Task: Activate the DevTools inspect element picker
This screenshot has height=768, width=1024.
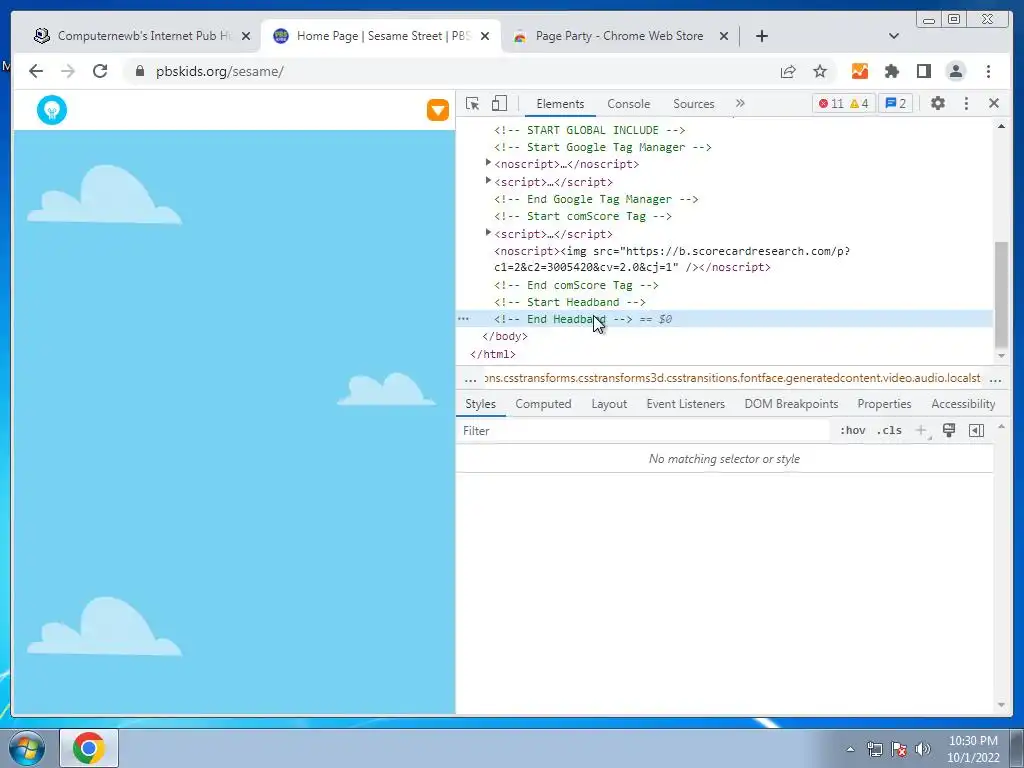Action: pyautogui.click(x=472, y=103)
